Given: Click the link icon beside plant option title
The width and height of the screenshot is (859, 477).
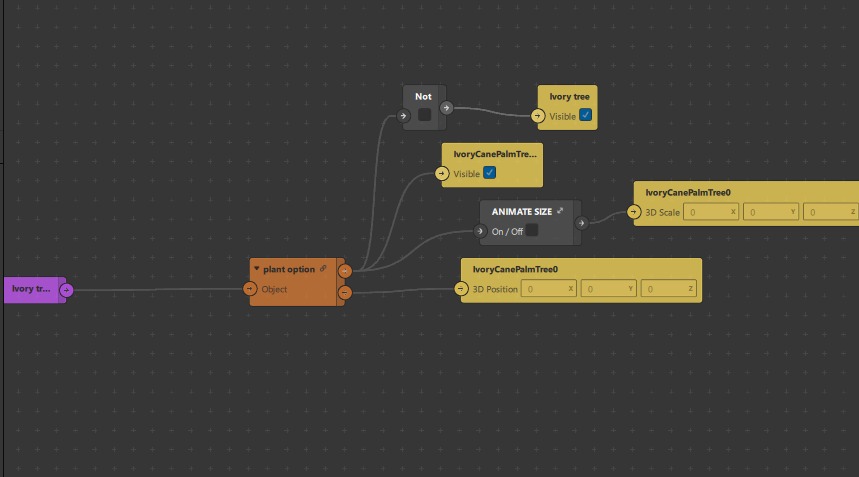Looking at the screenshot, I should [323, 268].
